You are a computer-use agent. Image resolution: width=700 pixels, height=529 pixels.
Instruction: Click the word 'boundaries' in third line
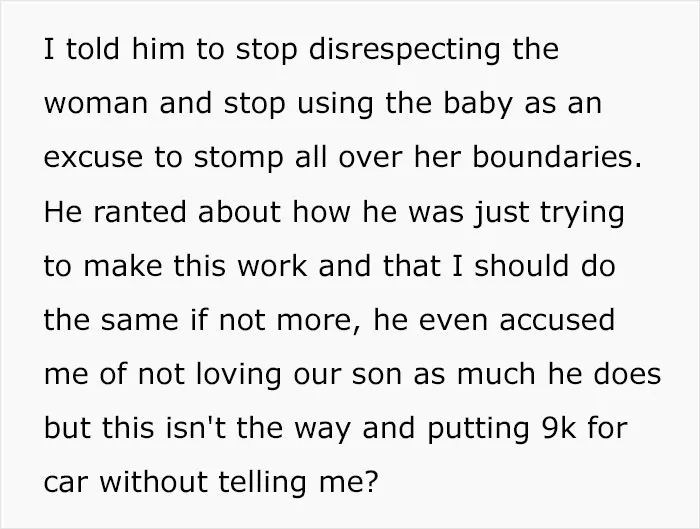554,156
